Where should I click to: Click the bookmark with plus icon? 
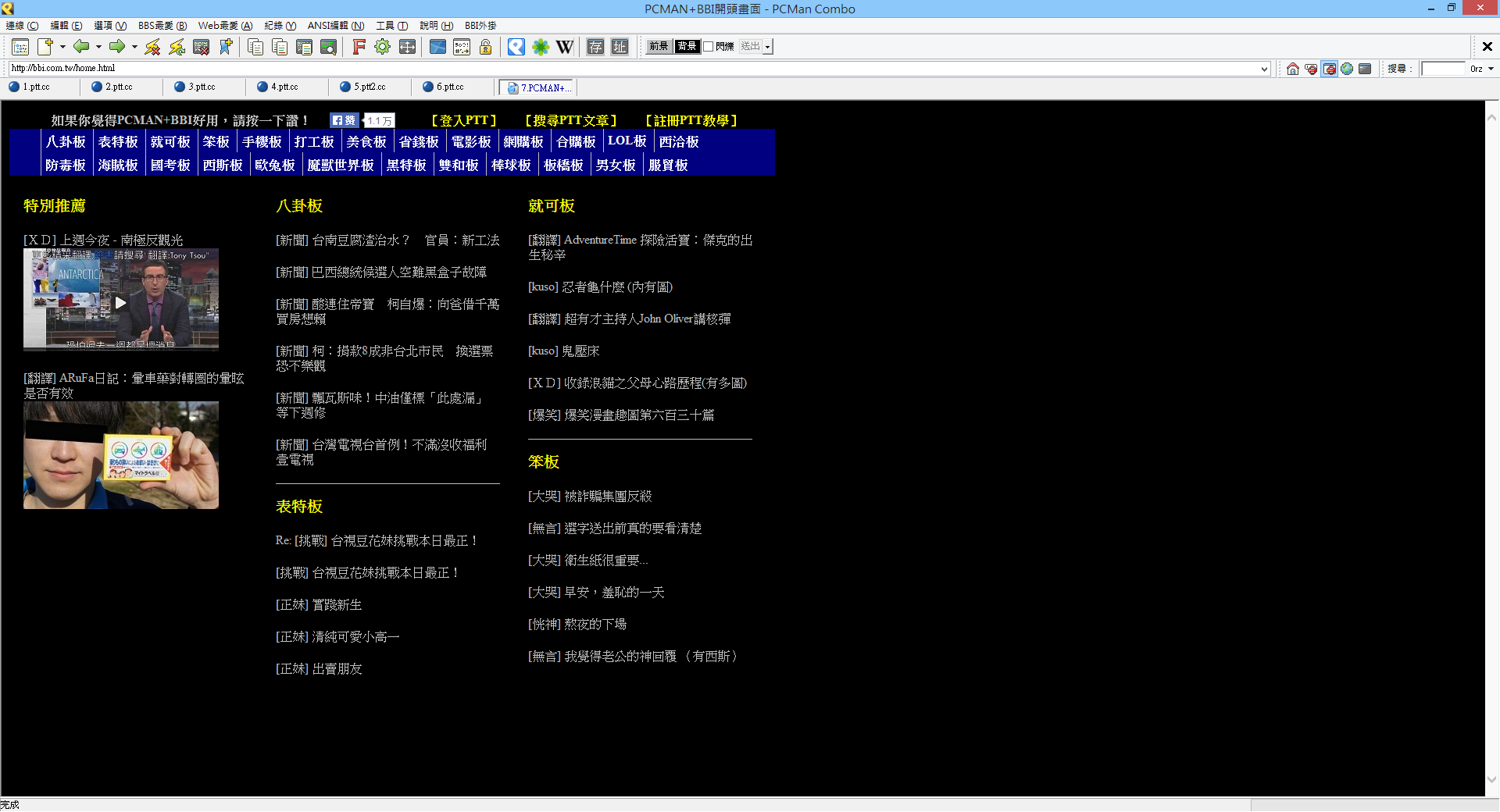point(226,47)
